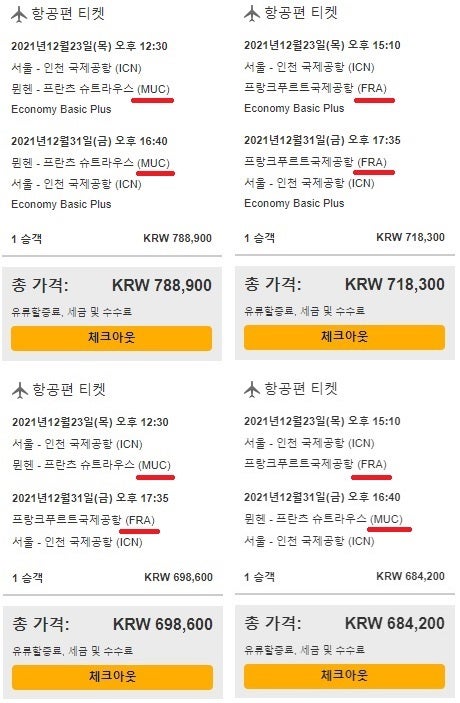The height and width of the screenshot is (703, 460).
Task: Click the airplane icon of the KRW 684,200 ticket
Action: 252,389
